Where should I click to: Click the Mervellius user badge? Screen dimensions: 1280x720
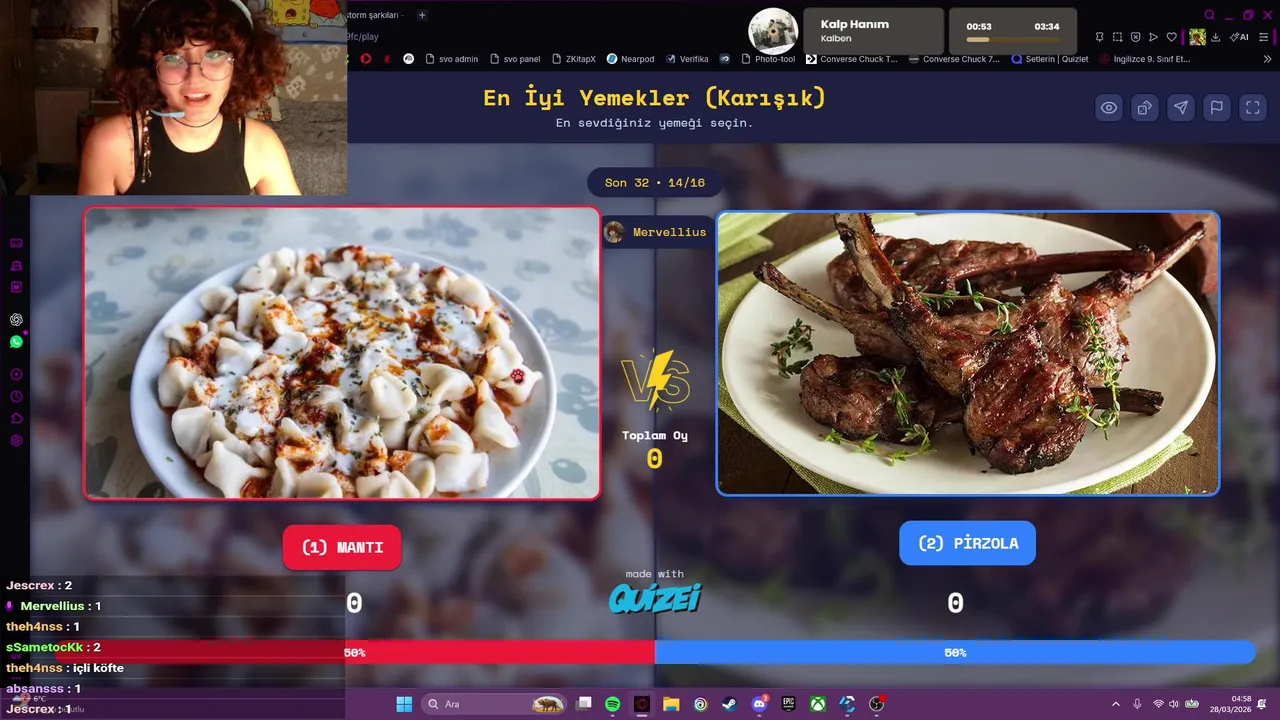click(x=655, y=232)
